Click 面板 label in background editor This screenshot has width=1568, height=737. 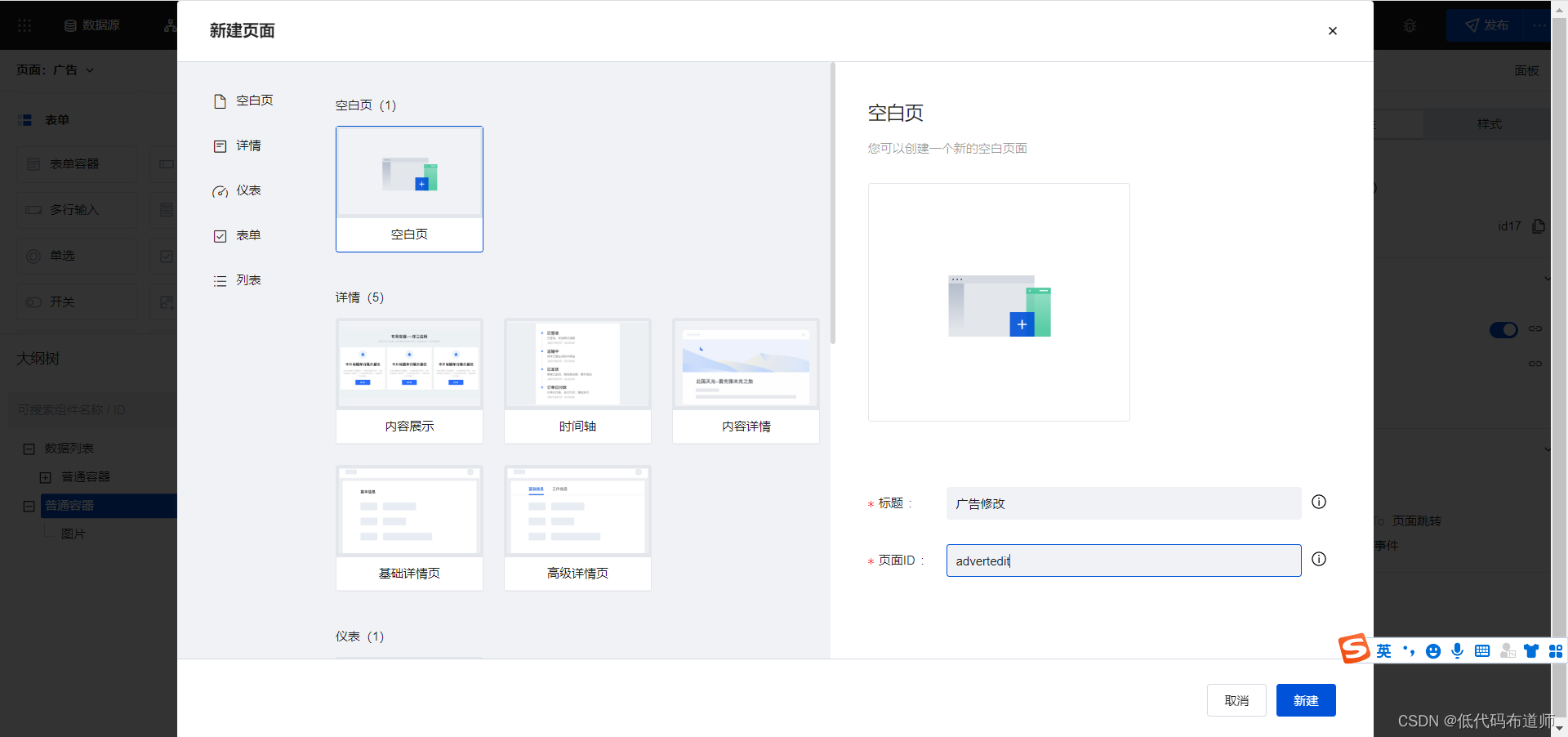[x=1526, y=70]
